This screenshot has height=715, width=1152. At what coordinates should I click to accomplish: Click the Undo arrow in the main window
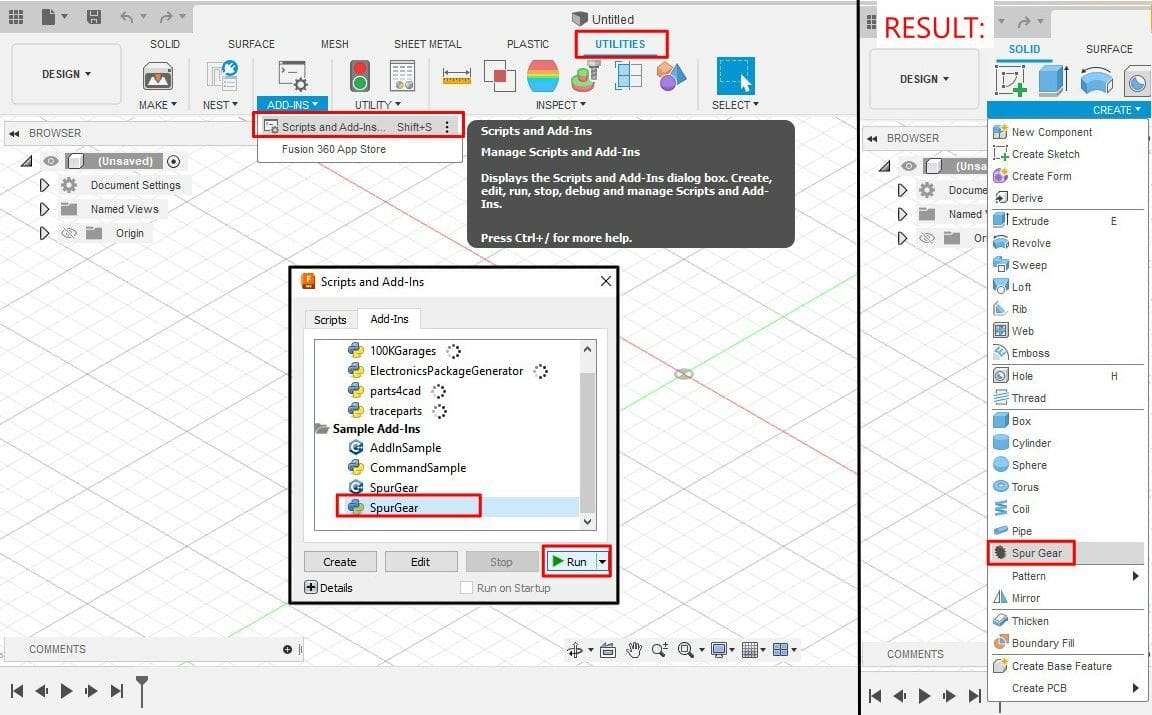pyautogui.click(x=127, y=16)
